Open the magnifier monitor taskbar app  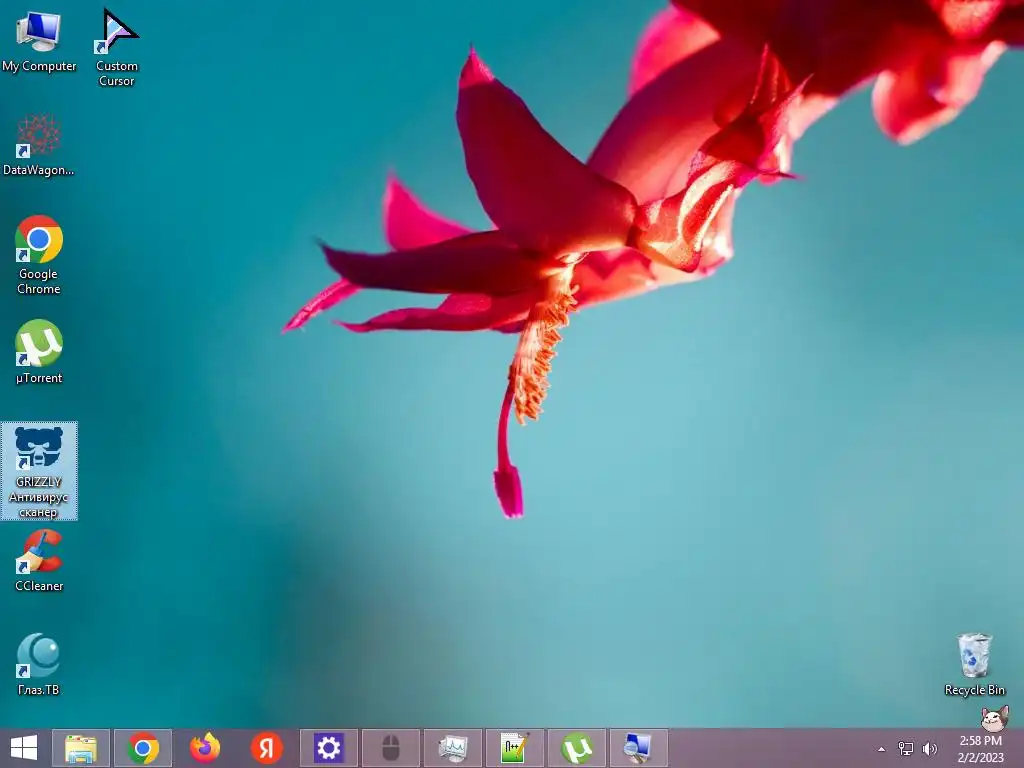pos(639,748)
